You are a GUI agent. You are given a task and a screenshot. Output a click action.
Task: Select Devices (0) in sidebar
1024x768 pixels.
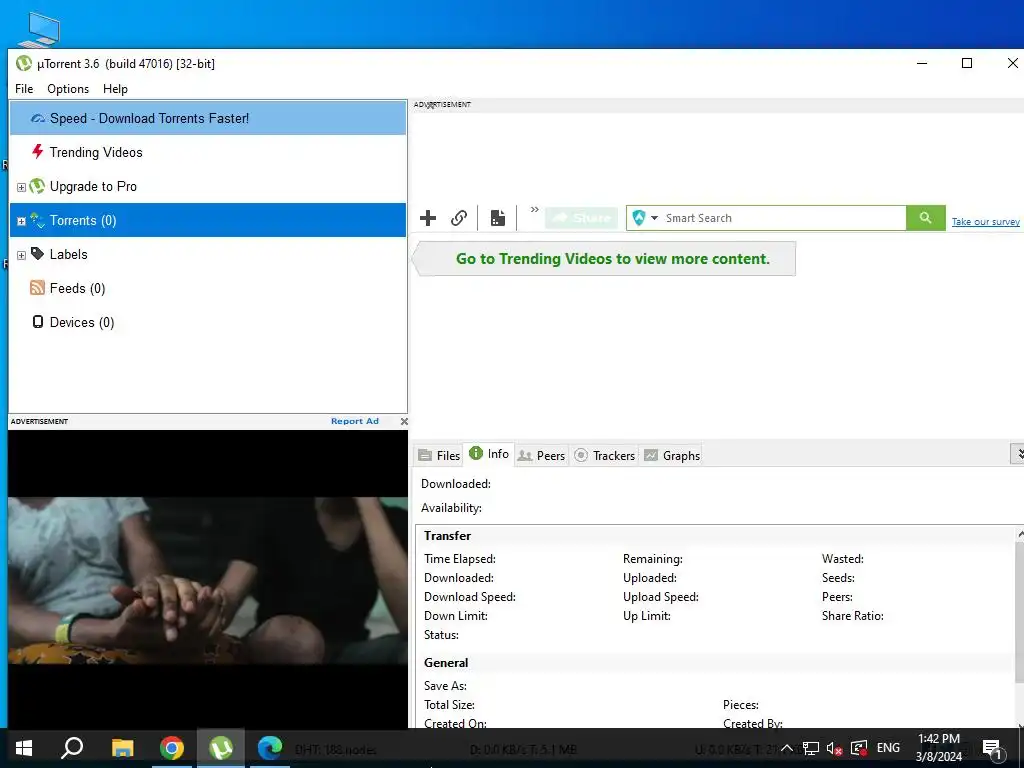click(x=208, y=322)
